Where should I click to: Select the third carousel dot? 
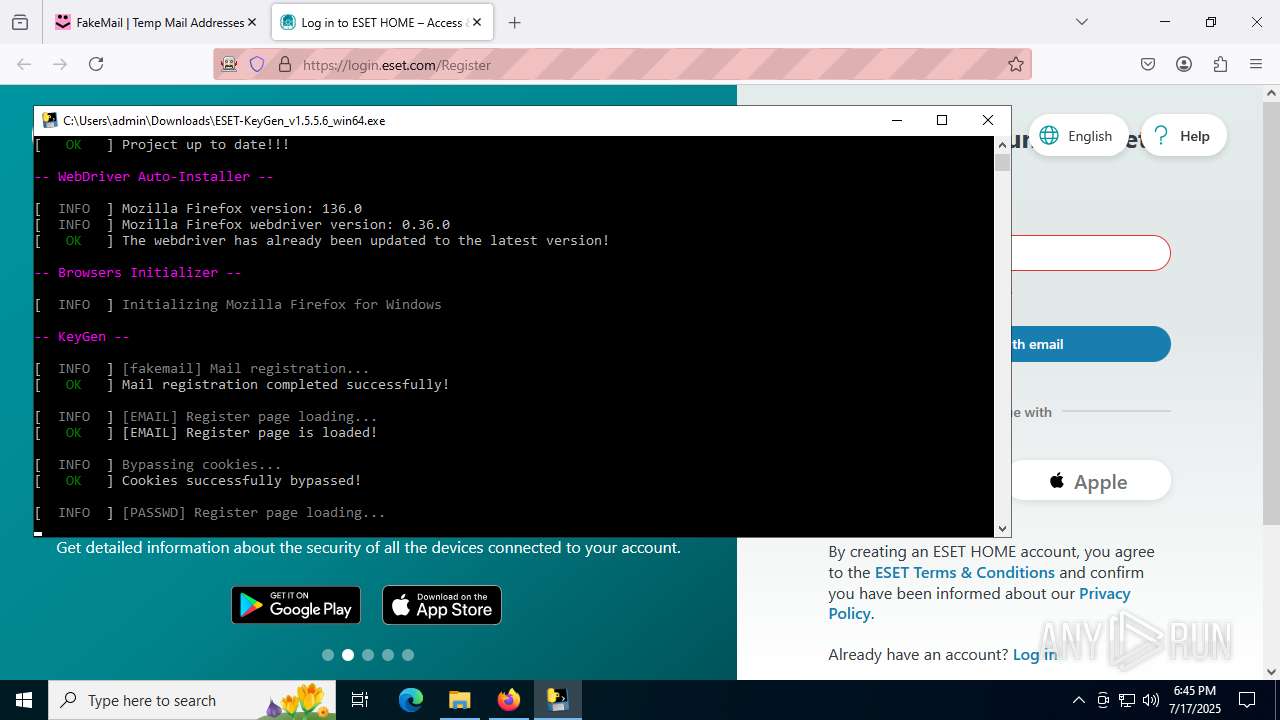click(x=368, y=655)
